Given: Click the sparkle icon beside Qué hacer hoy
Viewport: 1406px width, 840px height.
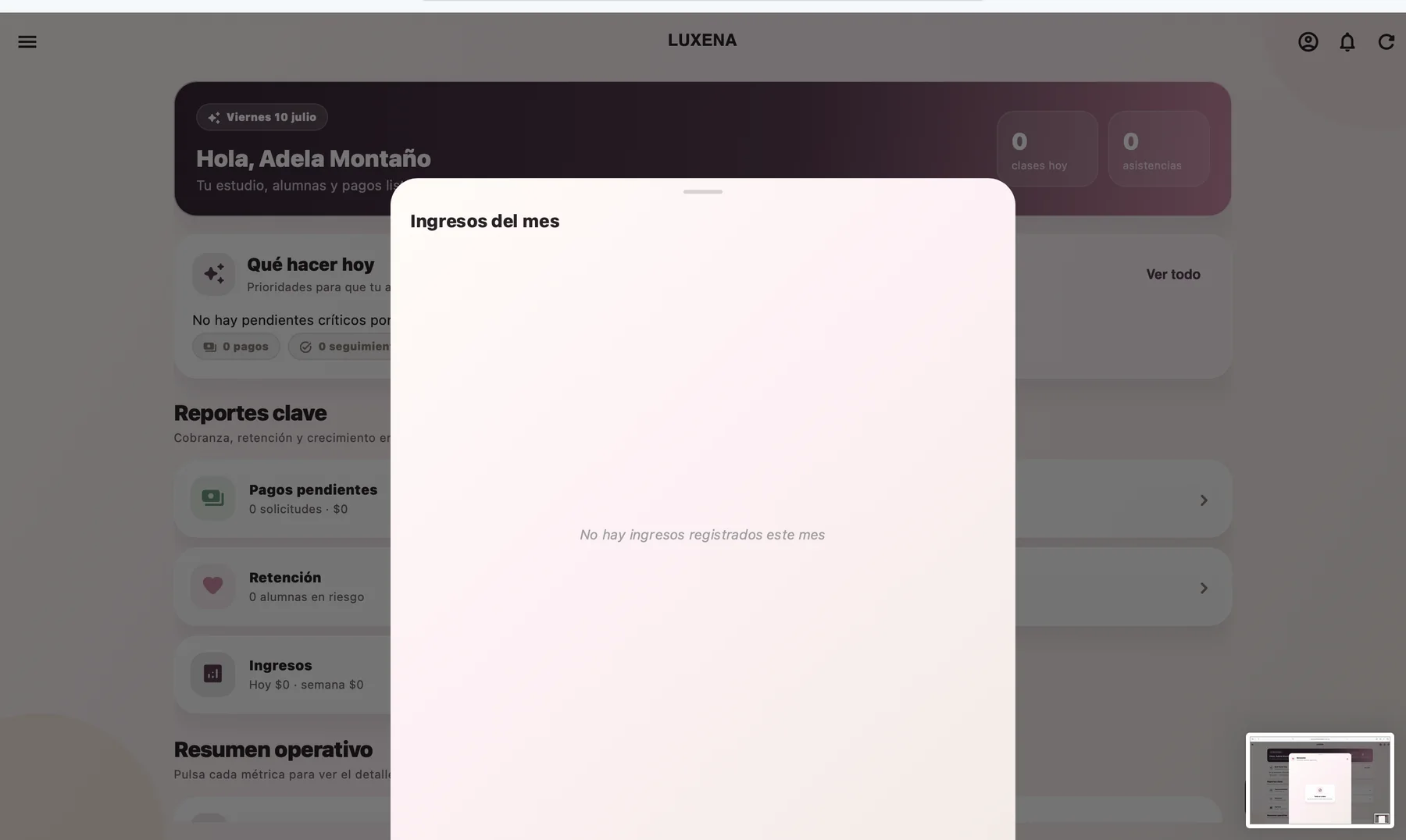Looking at the screenshot, I should (x=214, y=274).
